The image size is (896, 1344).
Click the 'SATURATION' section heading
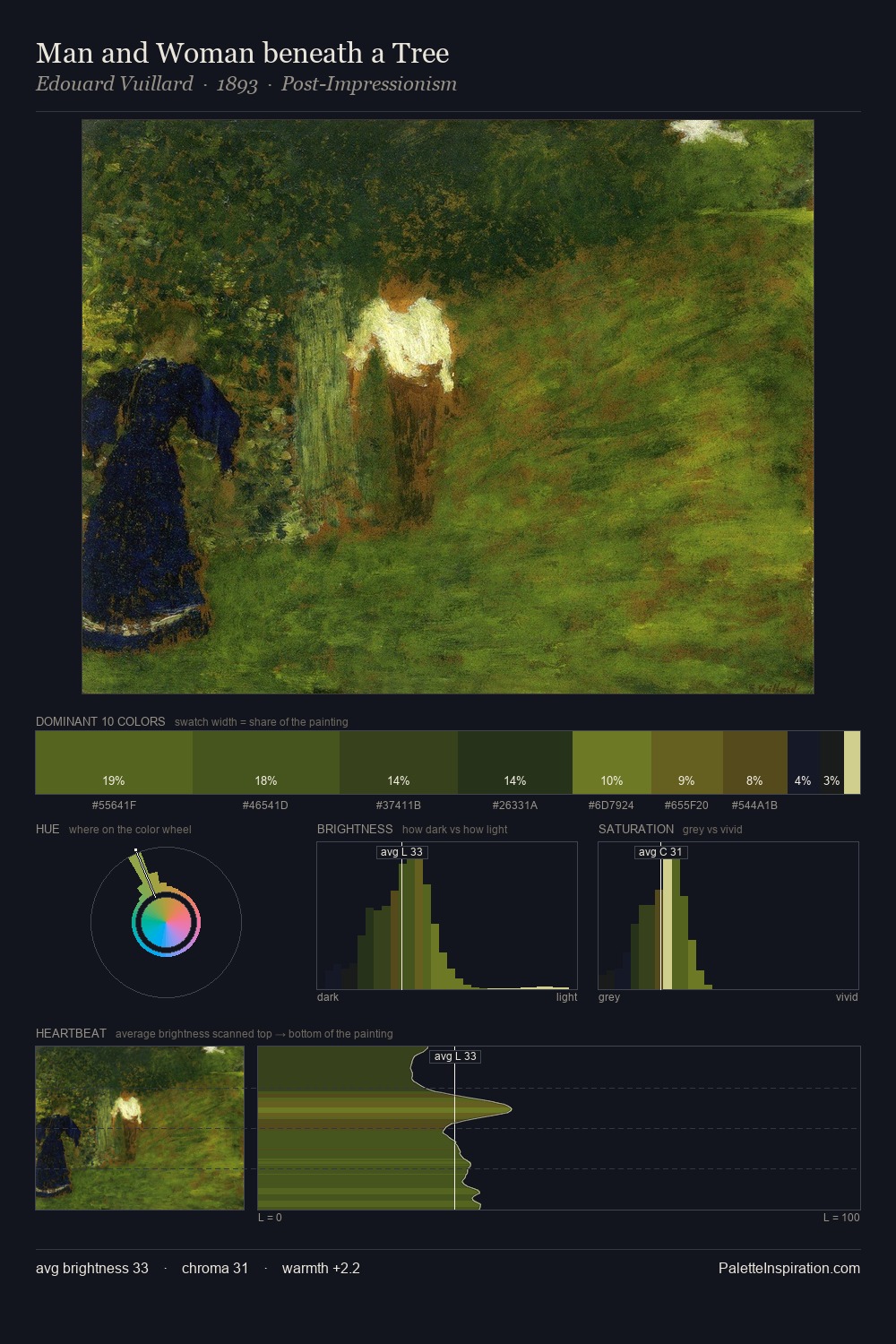tap(636, 829)
